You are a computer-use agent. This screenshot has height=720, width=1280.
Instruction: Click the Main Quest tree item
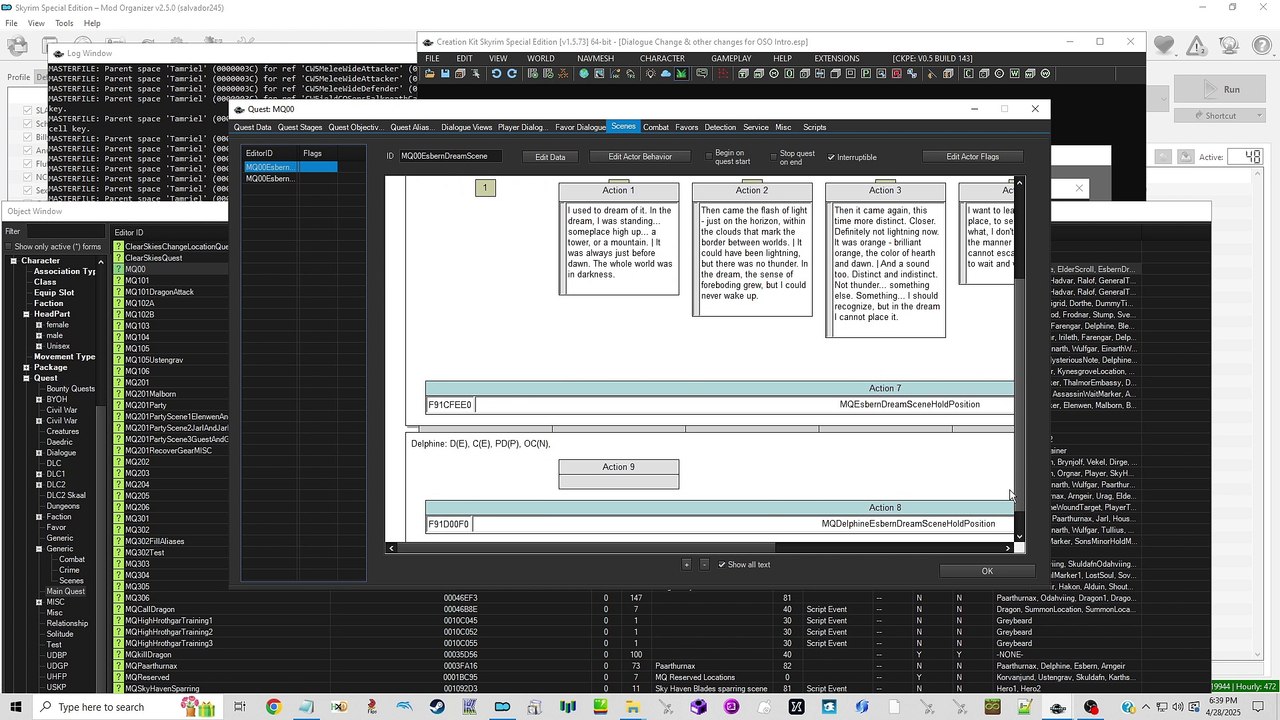(65, 591)
